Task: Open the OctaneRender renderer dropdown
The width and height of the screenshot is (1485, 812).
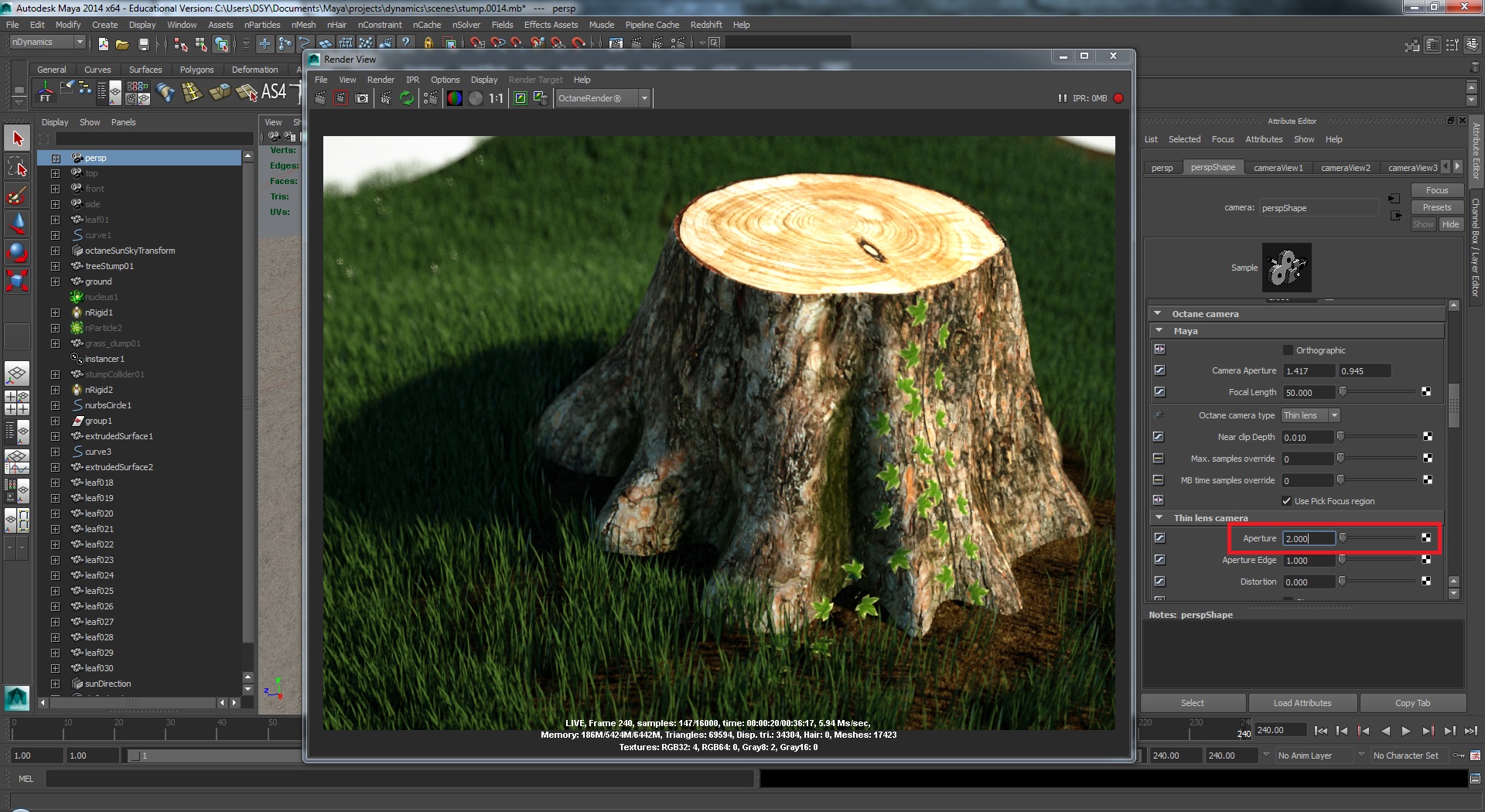Action: tap(643, 98)
